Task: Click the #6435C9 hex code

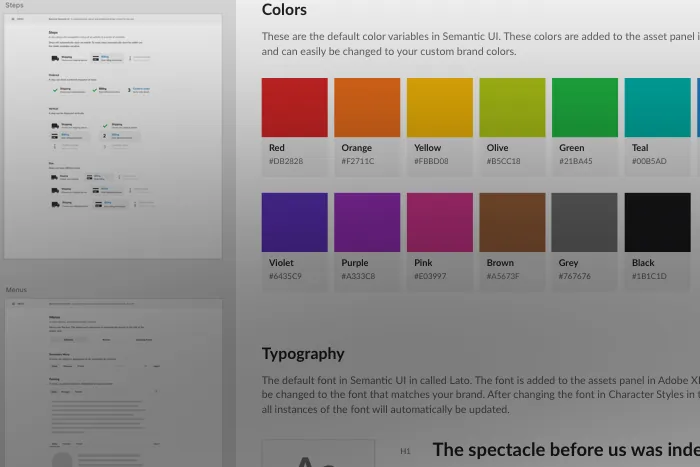Action: (x=285, y=276)
